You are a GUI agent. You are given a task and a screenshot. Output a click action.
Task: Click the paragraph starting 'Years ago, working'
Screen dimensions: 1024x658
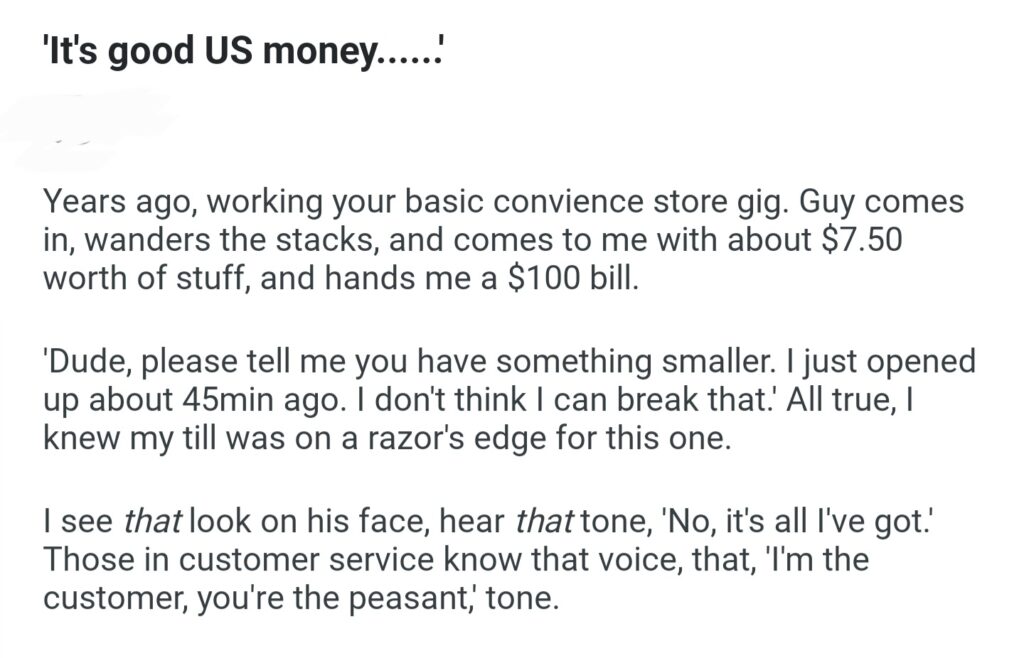pyautogui.click(x=500, y=241)
